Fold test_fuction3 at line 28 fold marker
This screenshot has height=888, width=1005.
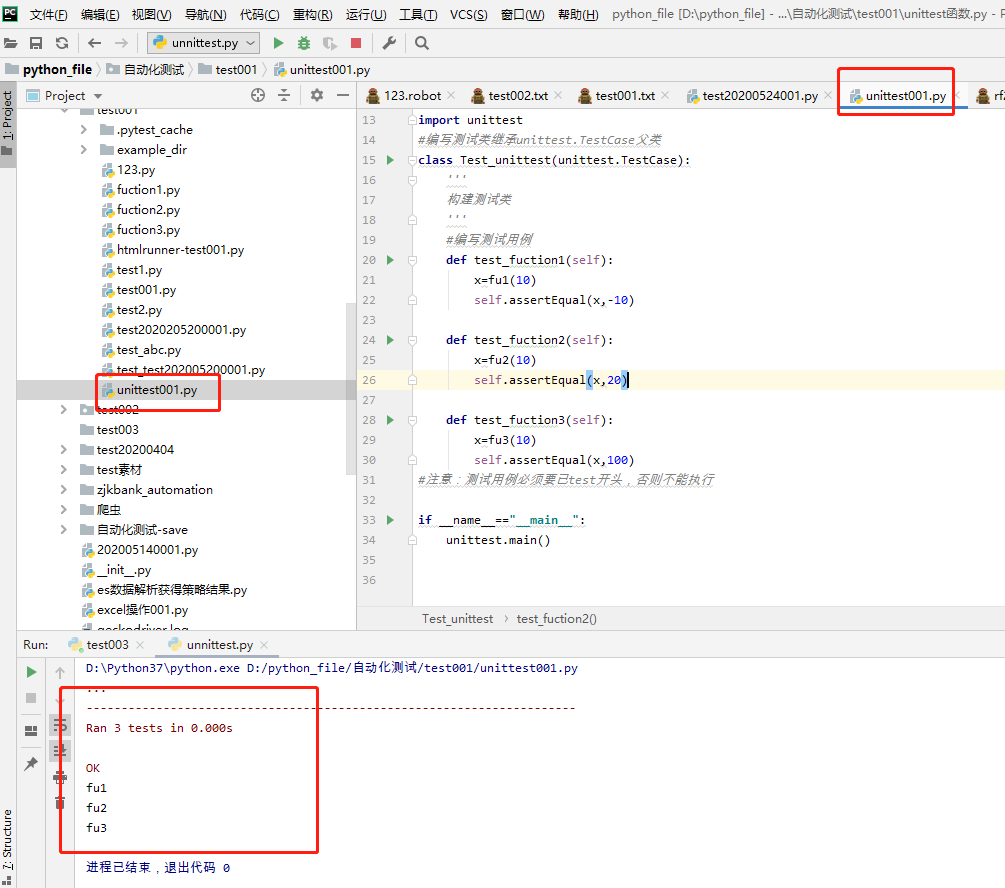pyautogui.click(x=412, y=420)
